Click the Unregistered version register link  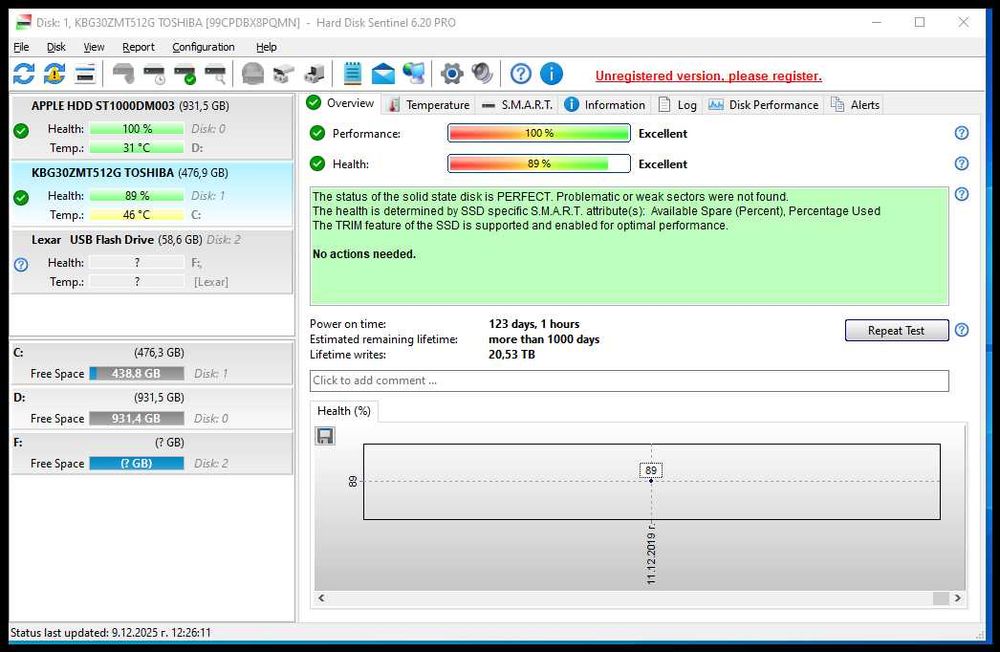708,76
